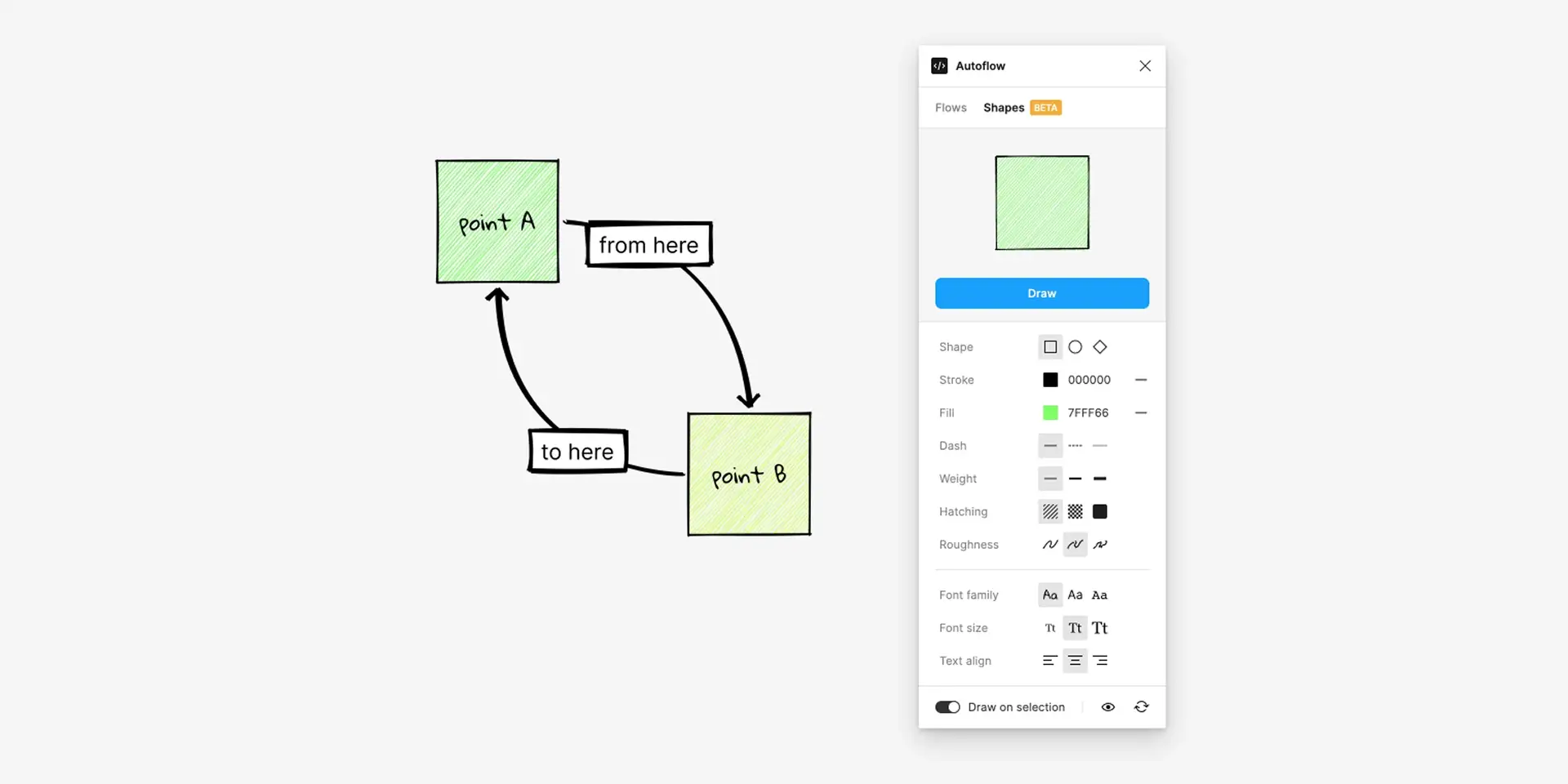1568x784 pixels.
Task: Choose the sans-serif font family
Action: (x=1076, y=595)
